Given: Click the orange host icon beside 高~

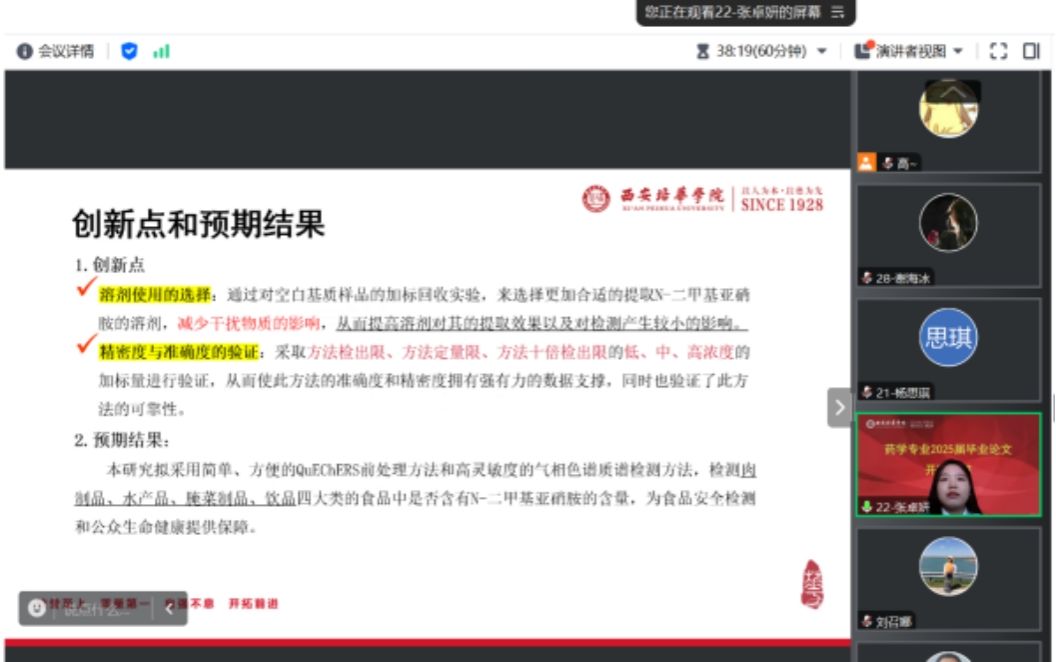Looking at the screenshot, I should click(866, 163).
